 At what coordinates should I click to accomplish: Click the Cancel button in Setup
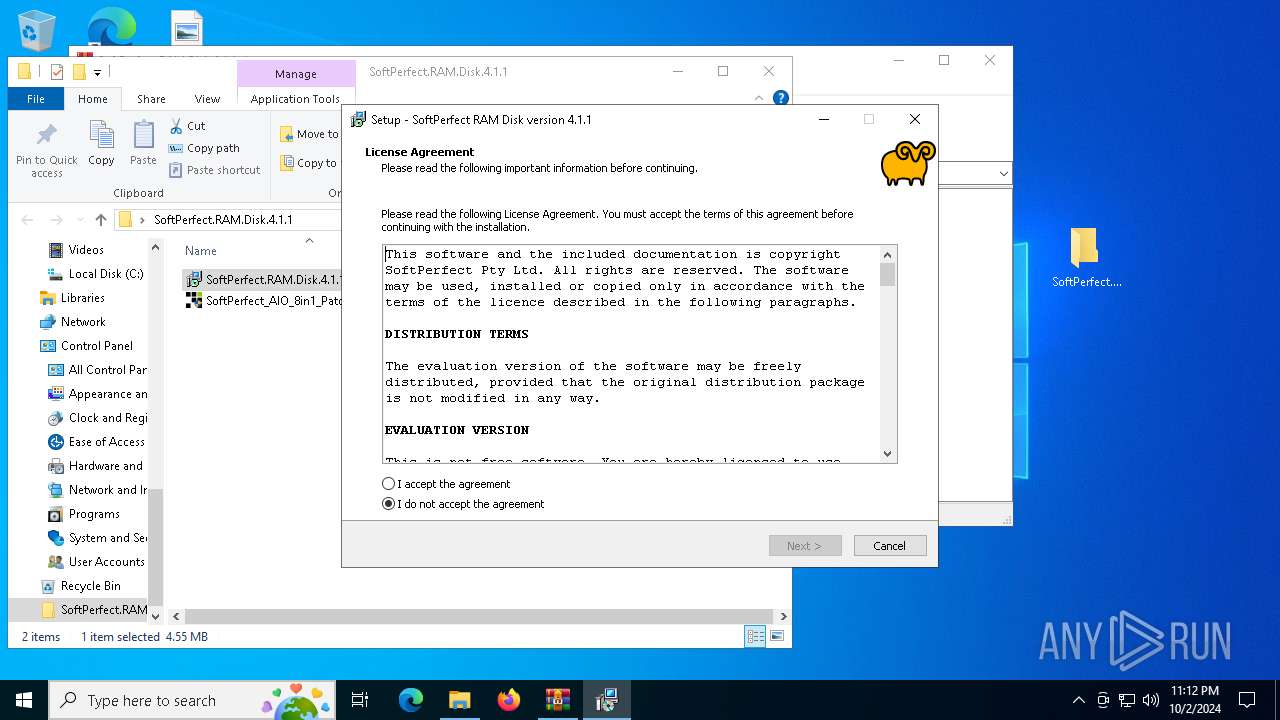890,545
